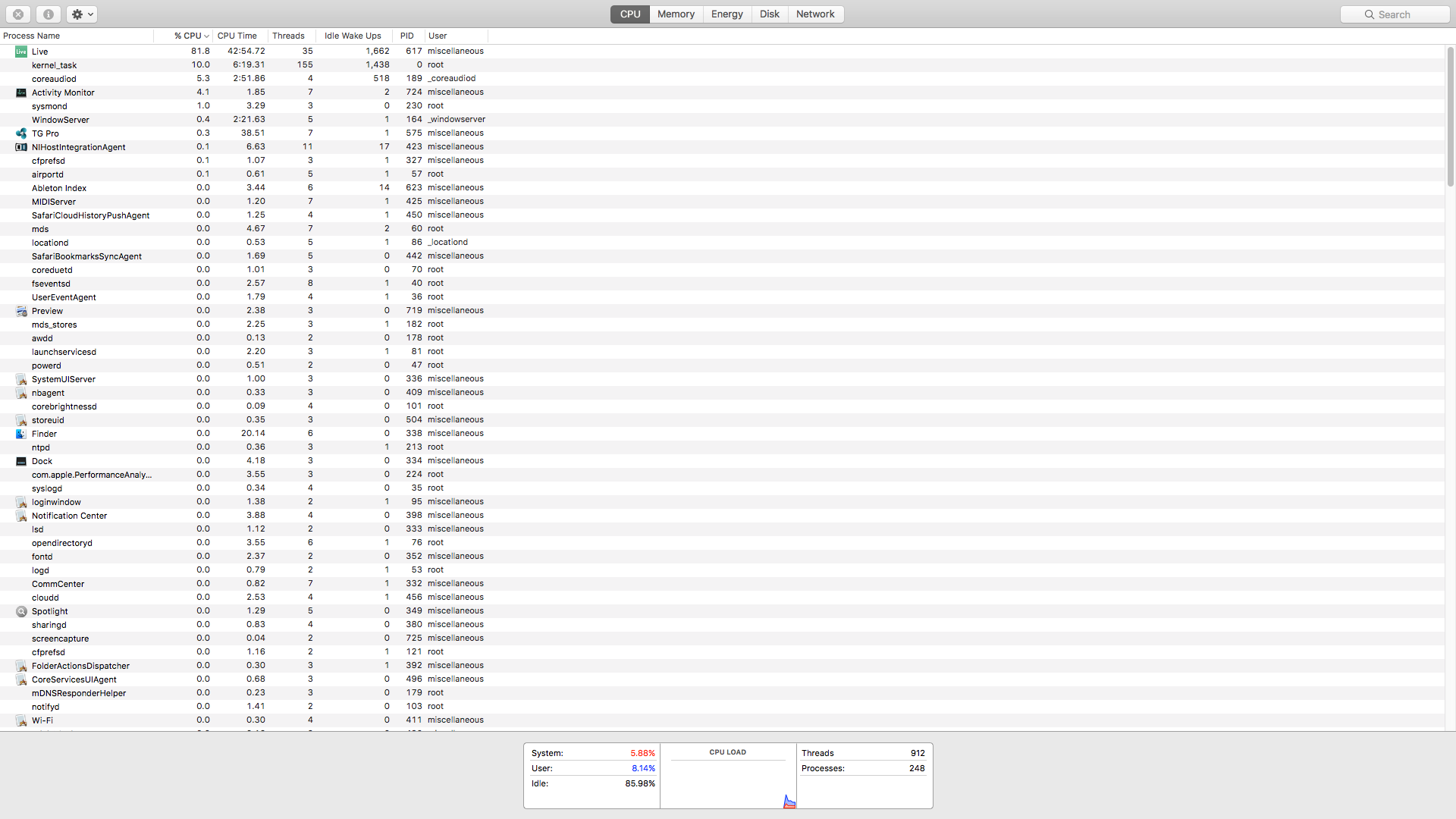Click the FolderActionsDispatcher icon
Image resolution: width=1456 pixels, height=819 pixels.
21,666
